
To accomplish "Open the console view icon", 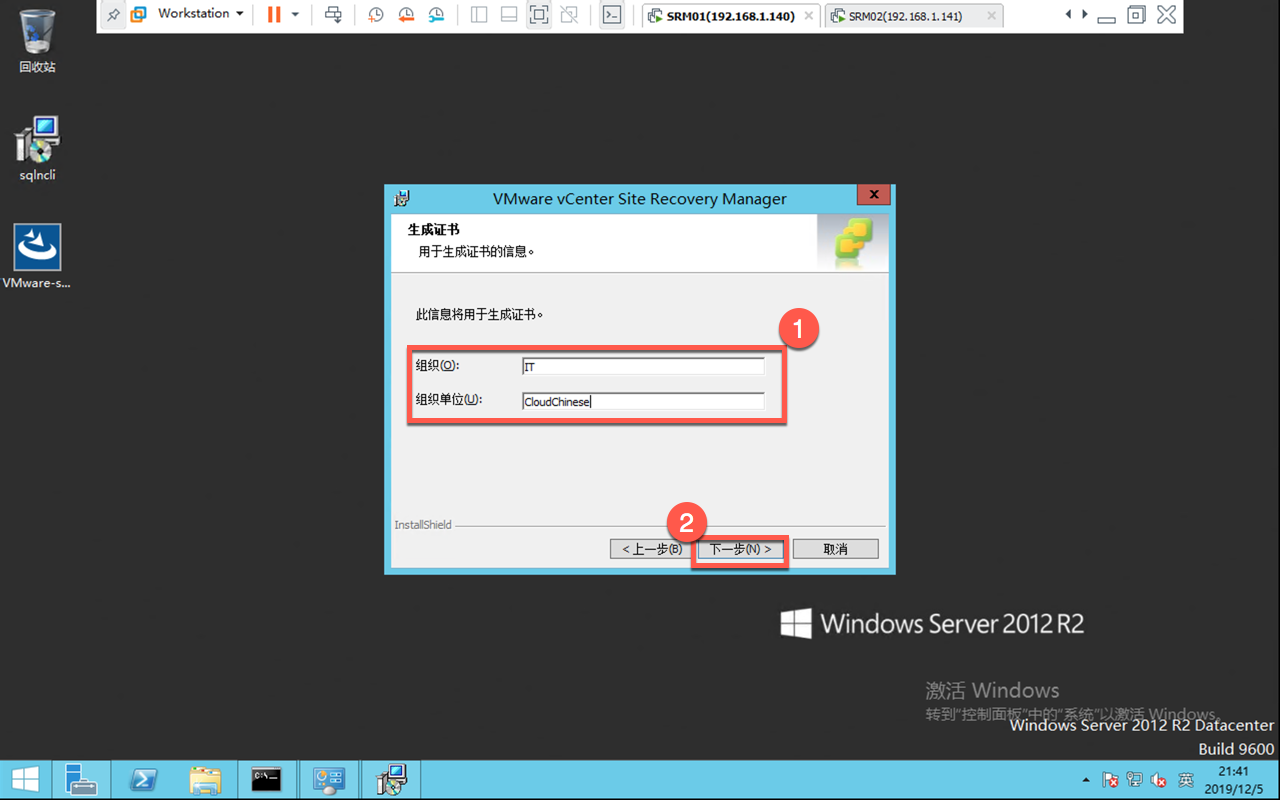I will pyautogui.click(x=612, y=15).
